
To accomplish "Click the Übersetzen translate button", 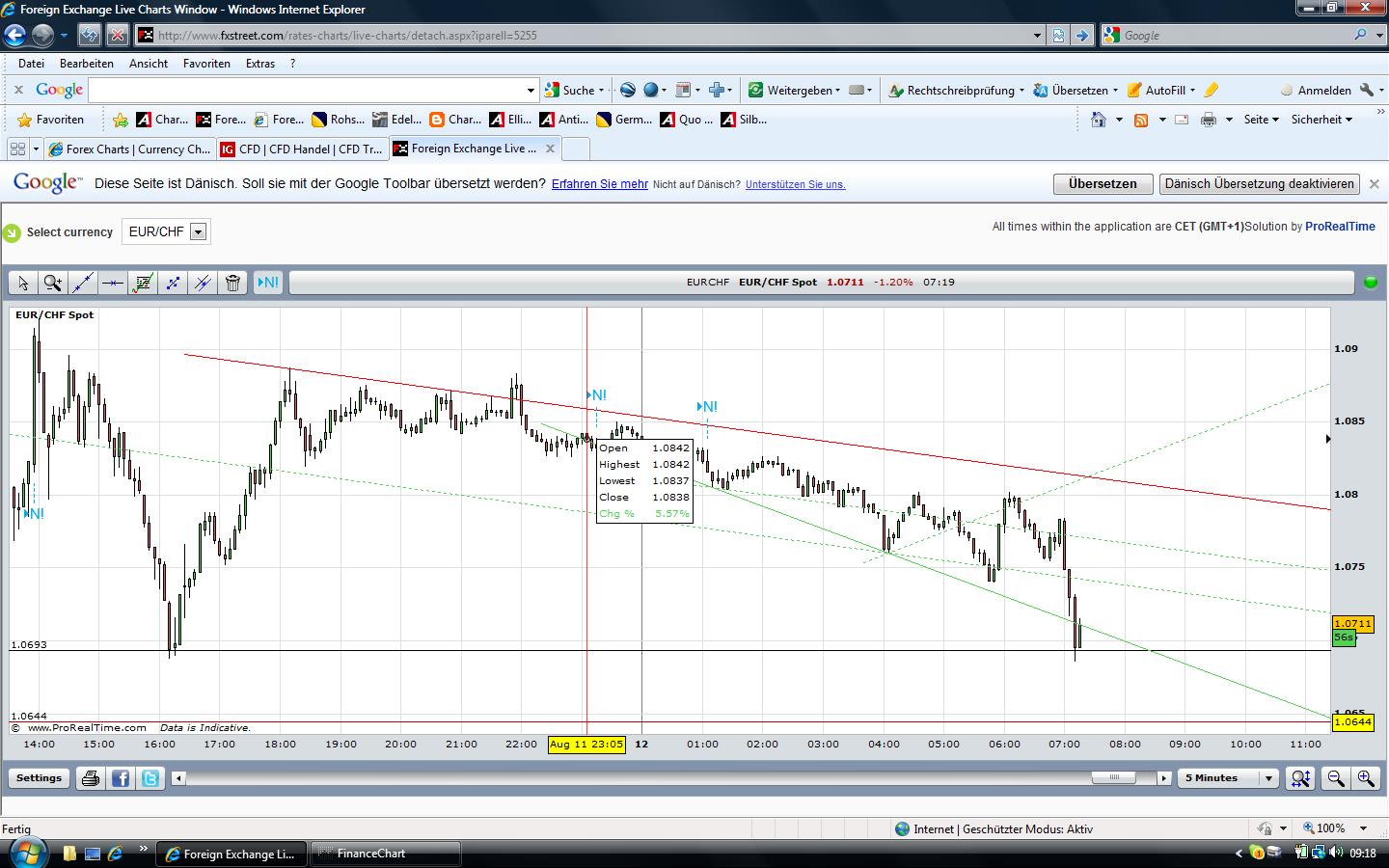I will pos(1103,184).
